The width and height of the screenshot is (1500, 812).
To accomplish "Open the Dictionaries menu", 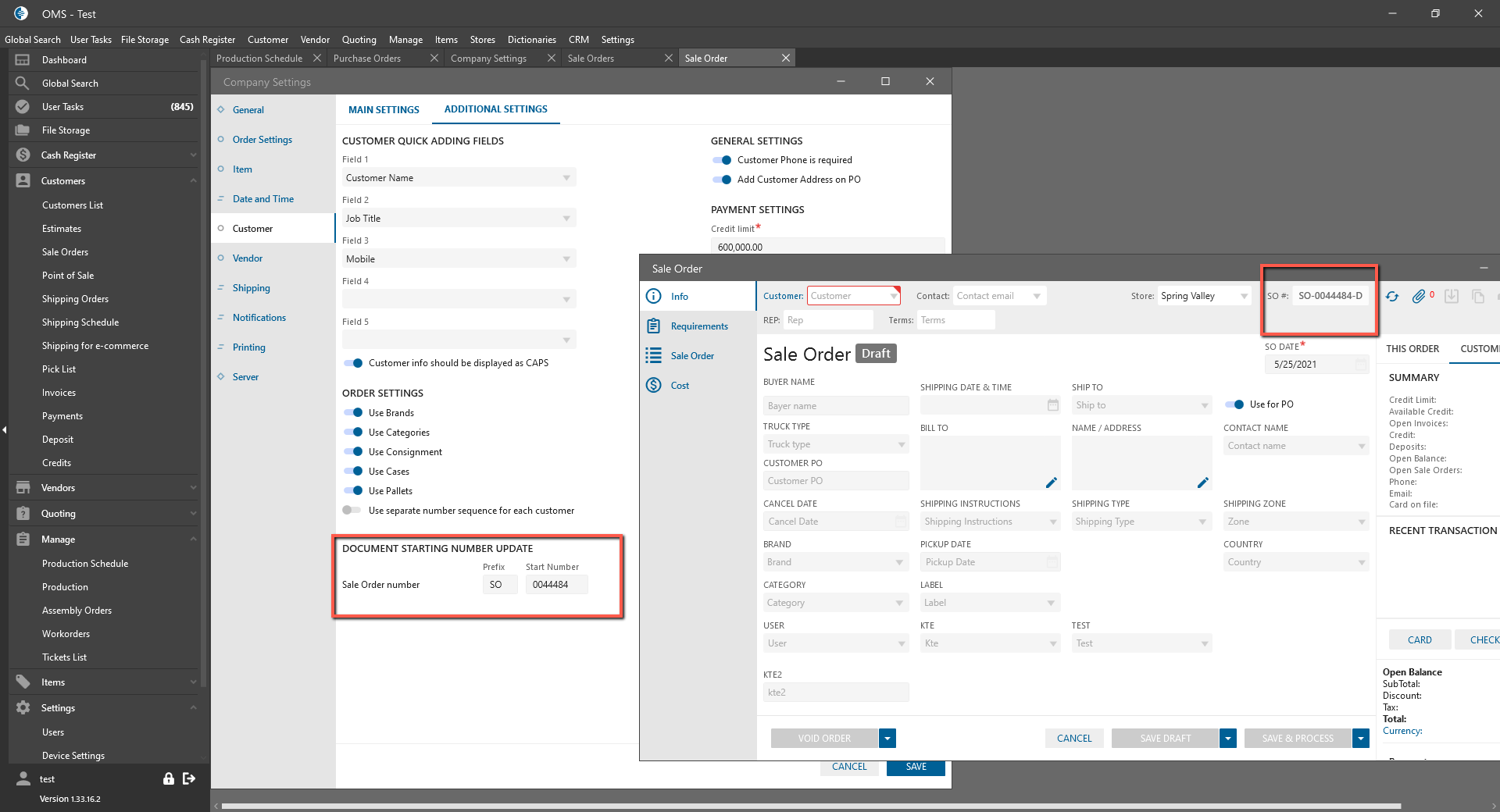I will click(531, 40).
